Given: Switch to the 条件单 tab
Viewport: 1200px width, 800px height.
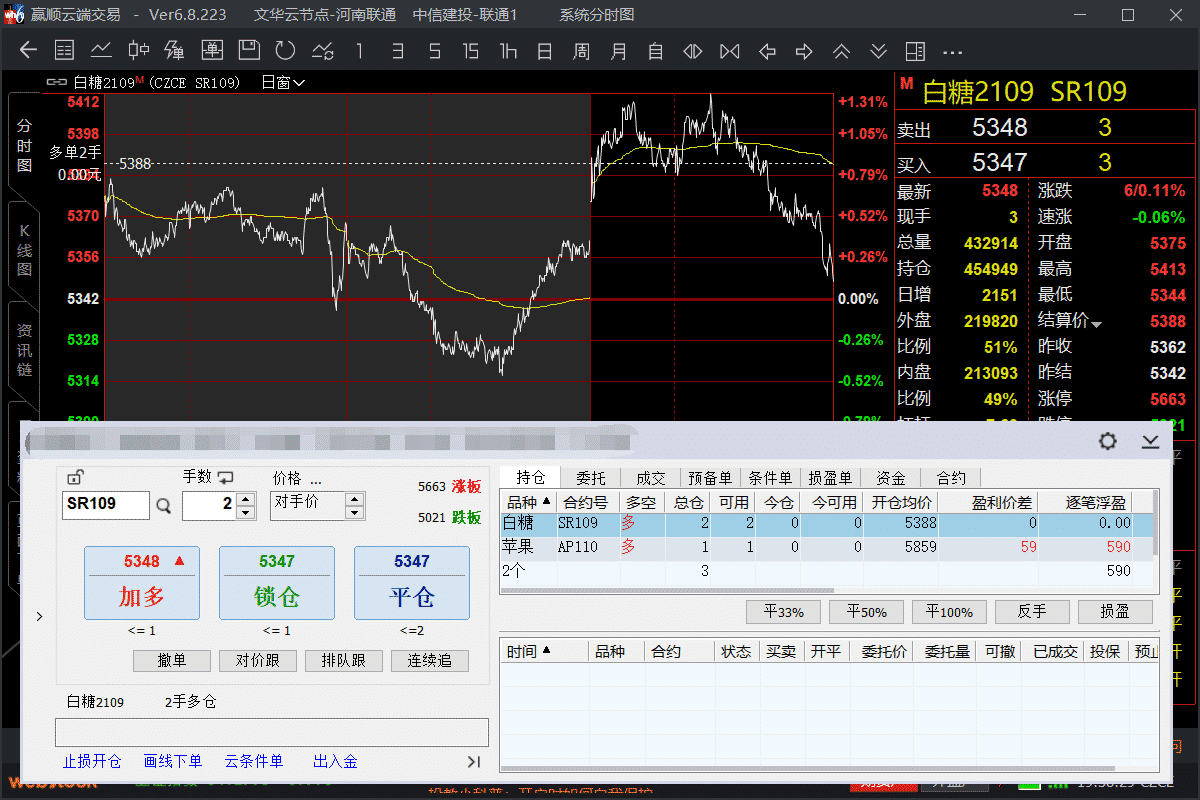Looking at the screenshot, I should click(770, 478).
